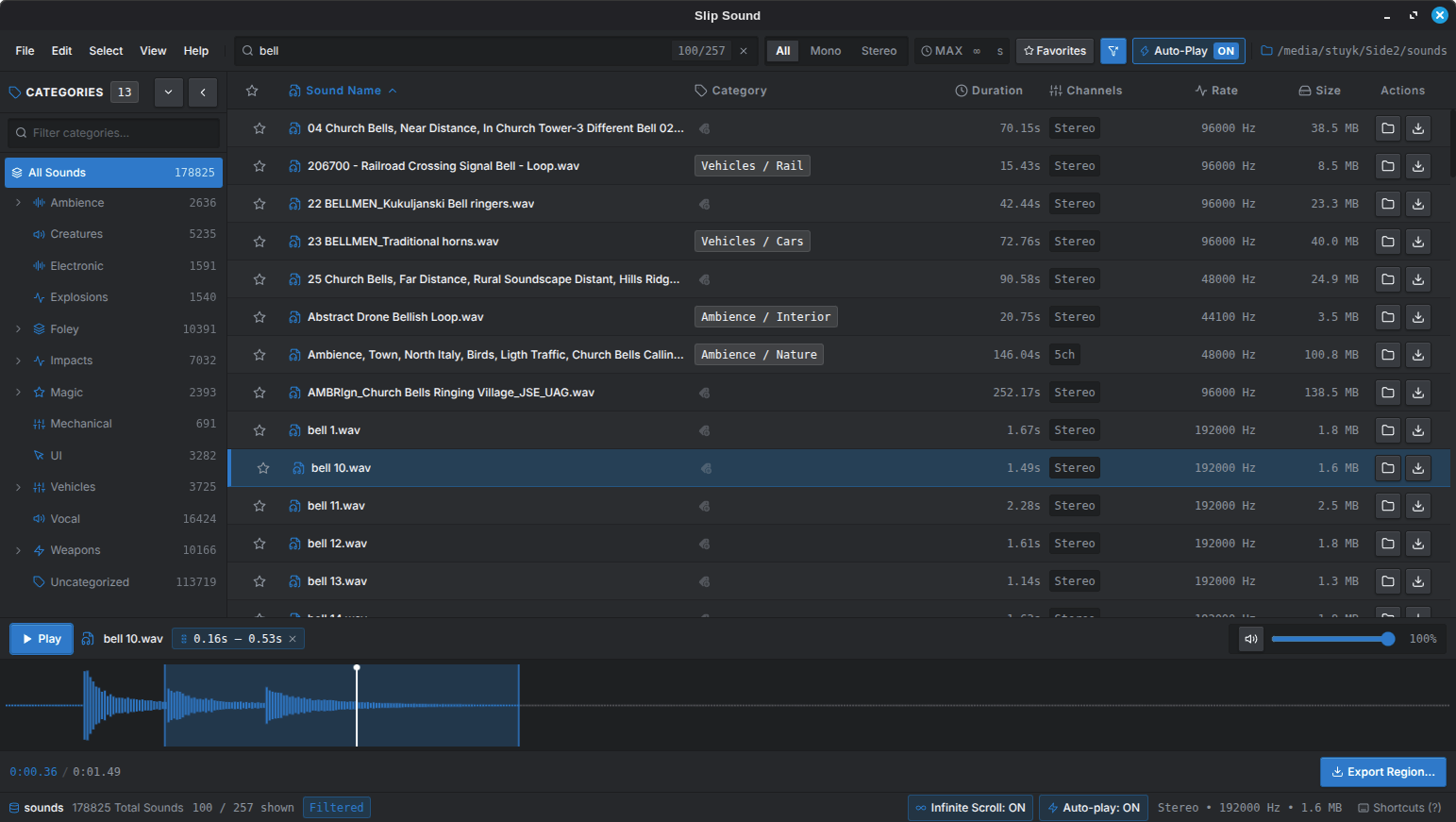1456x822 pixels.
Task: Expand the Weapons category
Action: [18, 550]
